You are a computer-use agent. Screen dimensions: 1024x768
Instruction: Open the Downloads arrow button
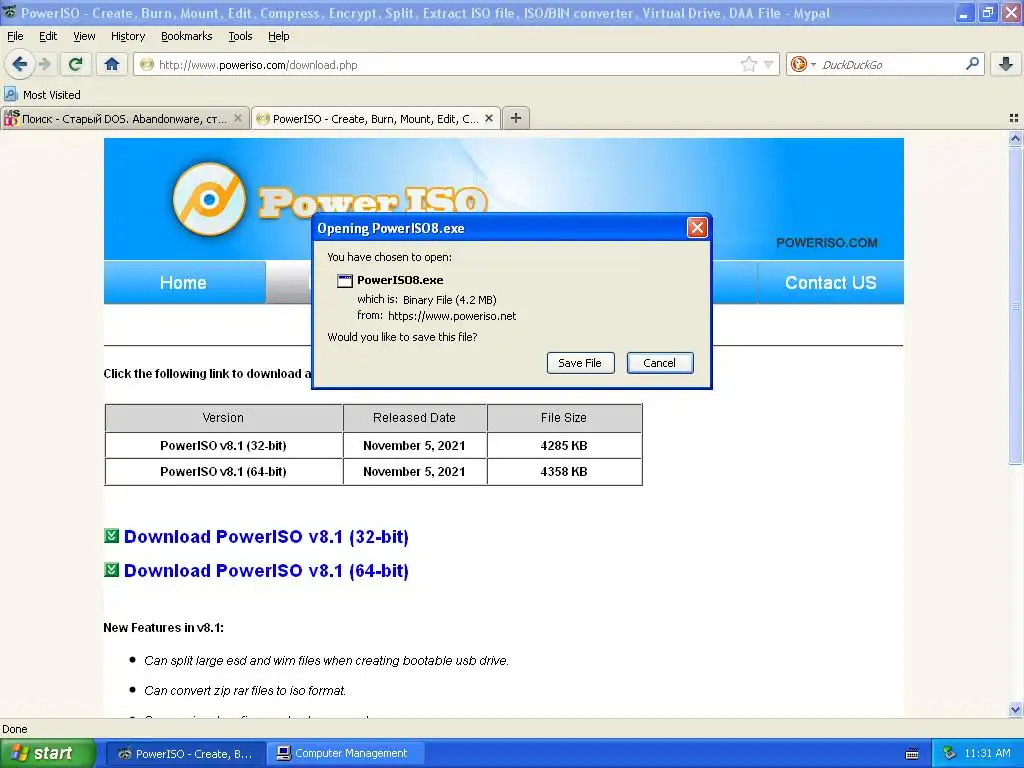[x=1006, y=64]
